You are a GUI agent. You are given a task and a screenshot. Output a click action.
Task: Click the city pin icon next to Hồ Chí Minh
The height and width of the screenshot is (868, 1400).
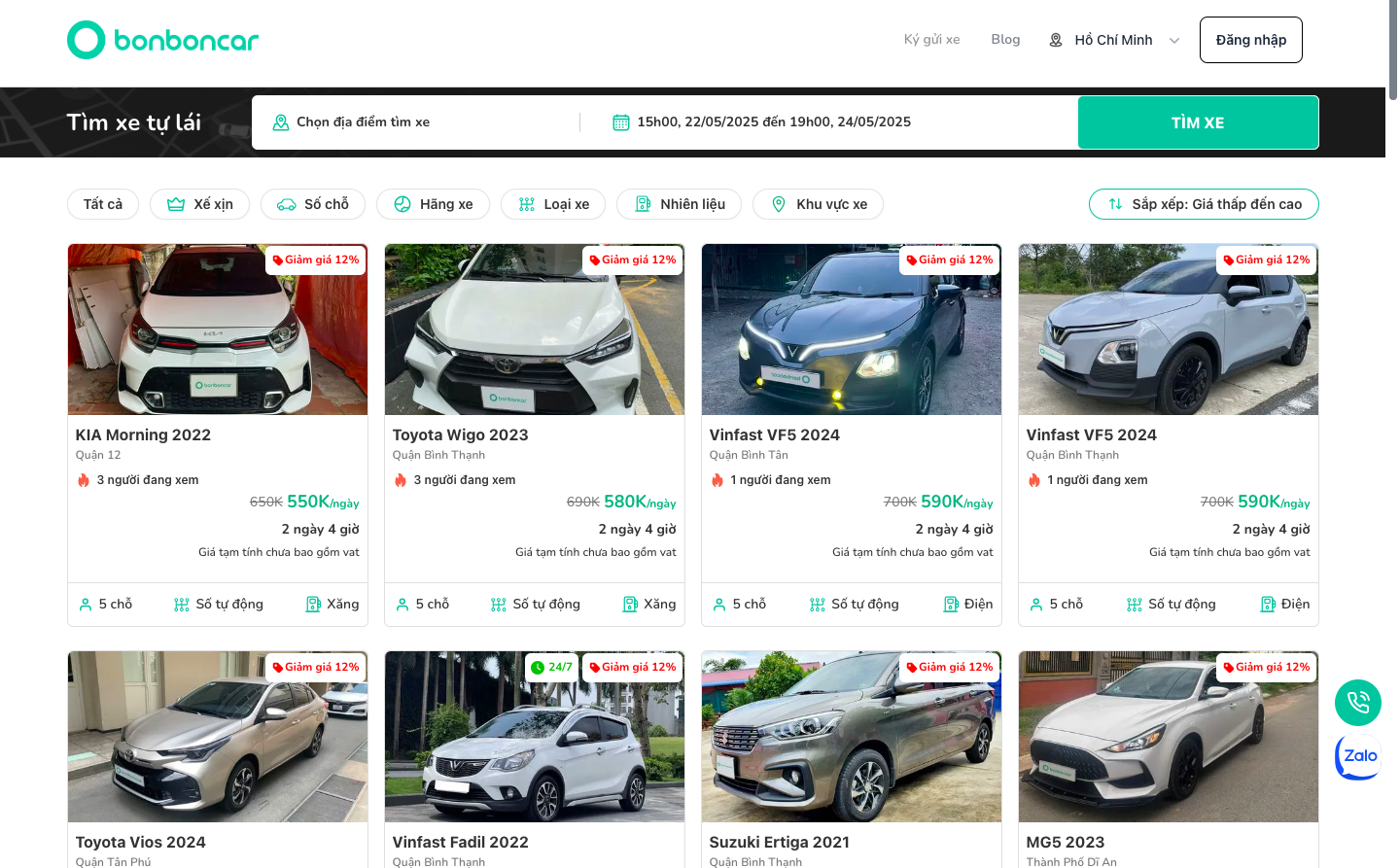(x=1056, y=40)
